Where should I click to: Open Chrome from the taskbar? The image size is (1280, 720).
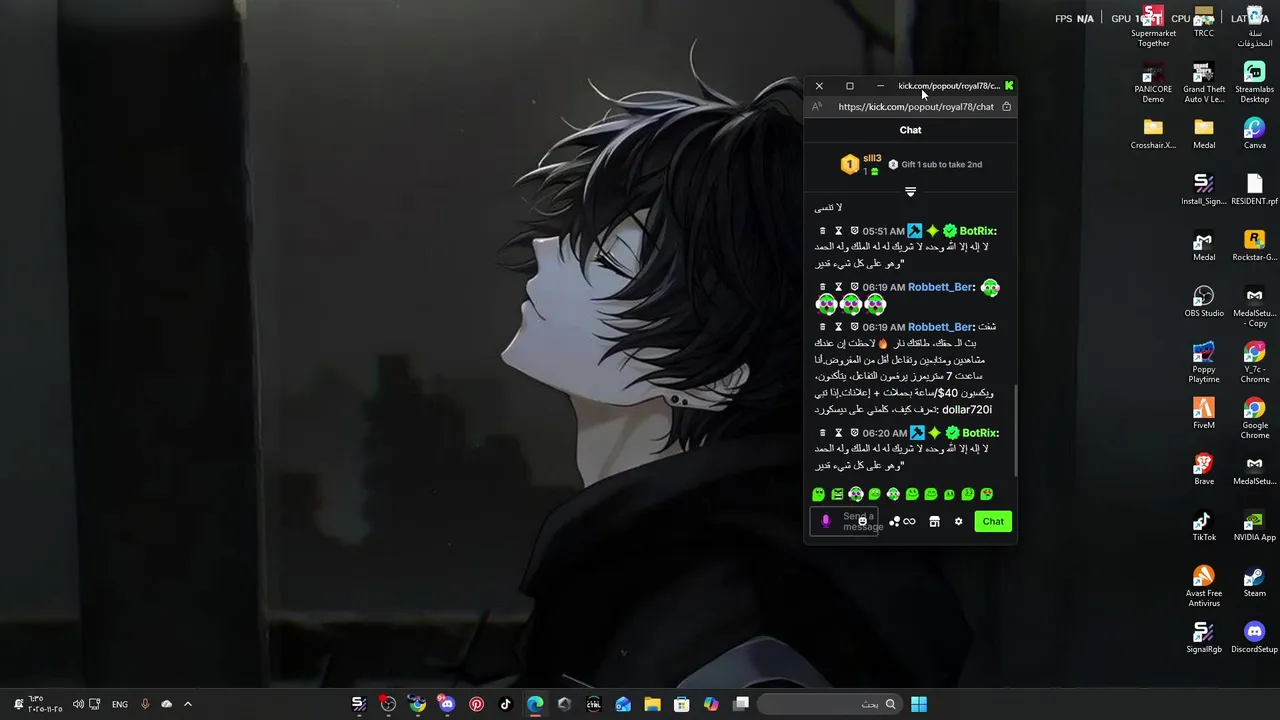[x=417, y=704]
